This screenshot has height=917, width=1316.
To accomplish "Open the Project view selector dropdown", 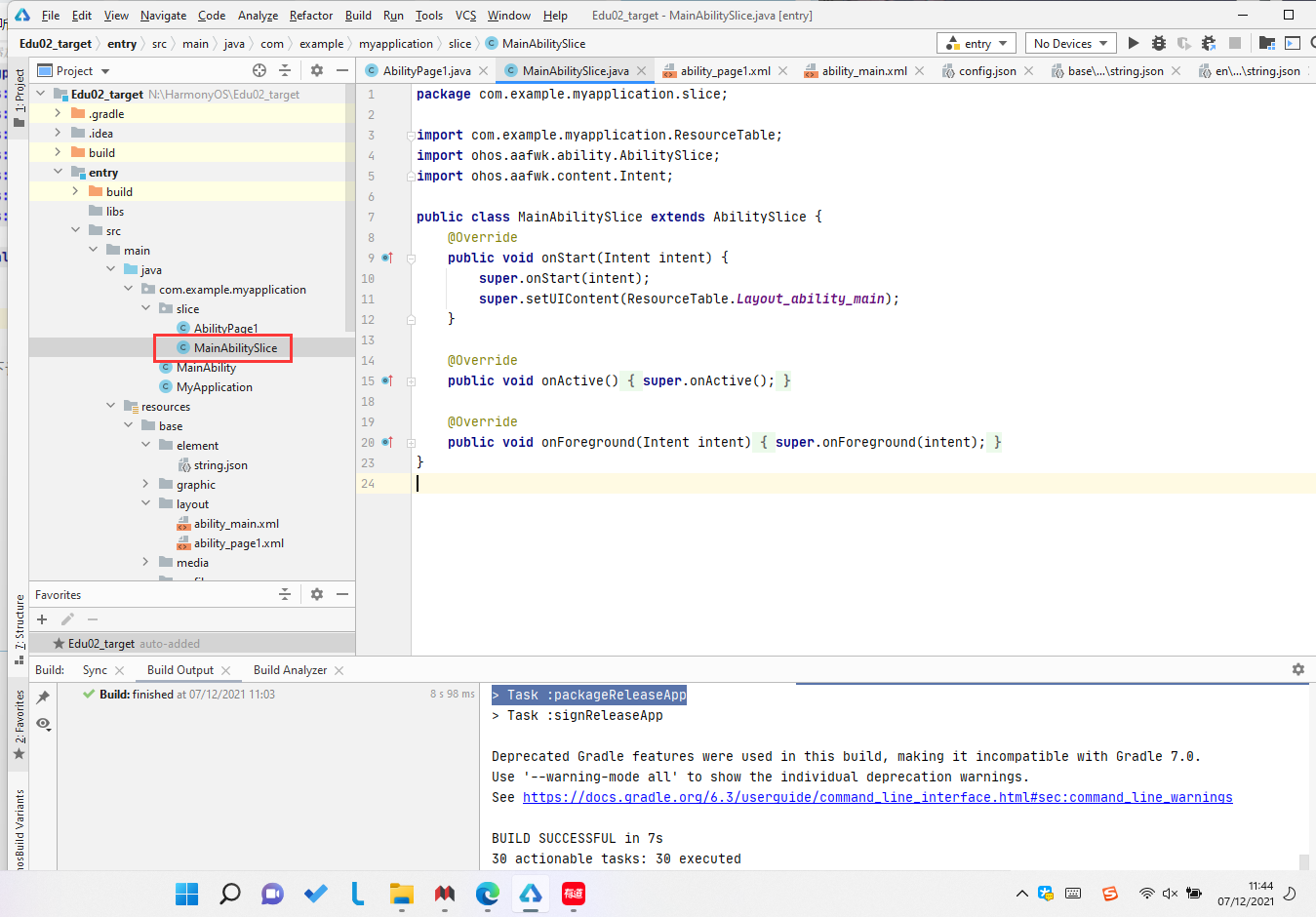I will (74, 70).
